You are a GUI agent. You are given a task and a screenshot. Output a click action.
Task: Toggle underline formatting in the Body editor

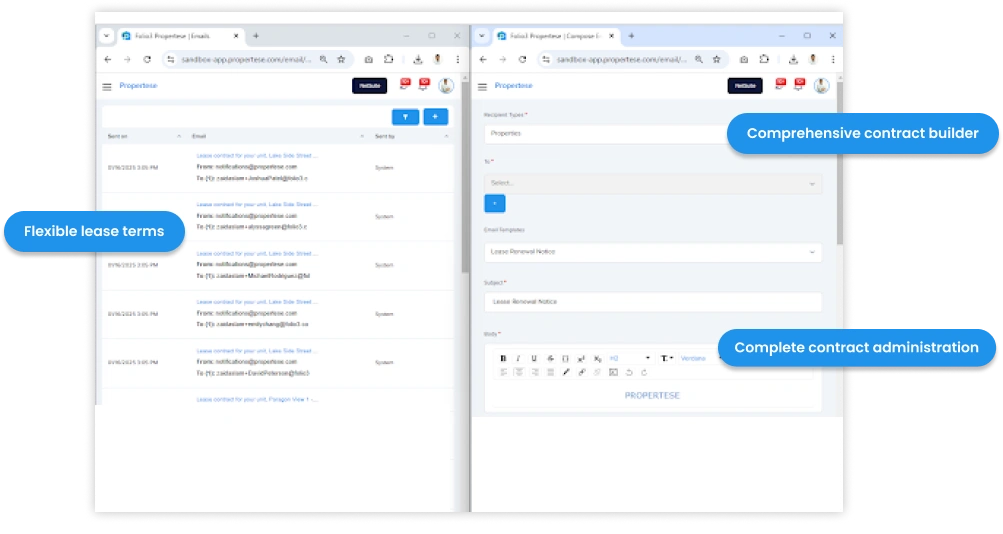(x=534, y=359)
